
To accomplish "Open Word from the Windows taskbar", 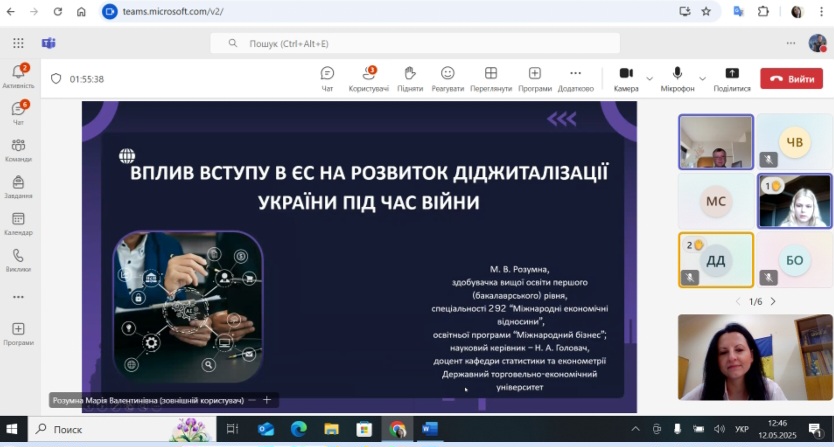I will [429, 429].
